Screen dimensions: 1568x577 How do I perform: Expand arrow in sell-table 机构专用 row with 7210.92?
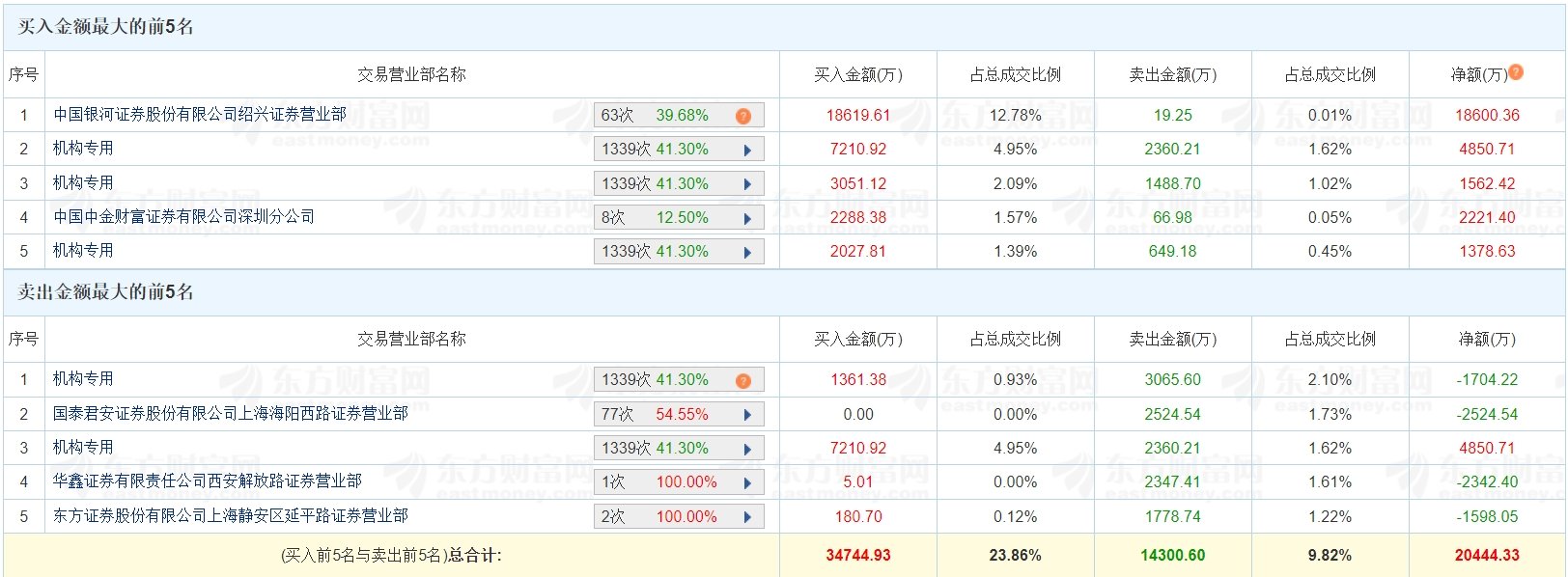(747, 449)
